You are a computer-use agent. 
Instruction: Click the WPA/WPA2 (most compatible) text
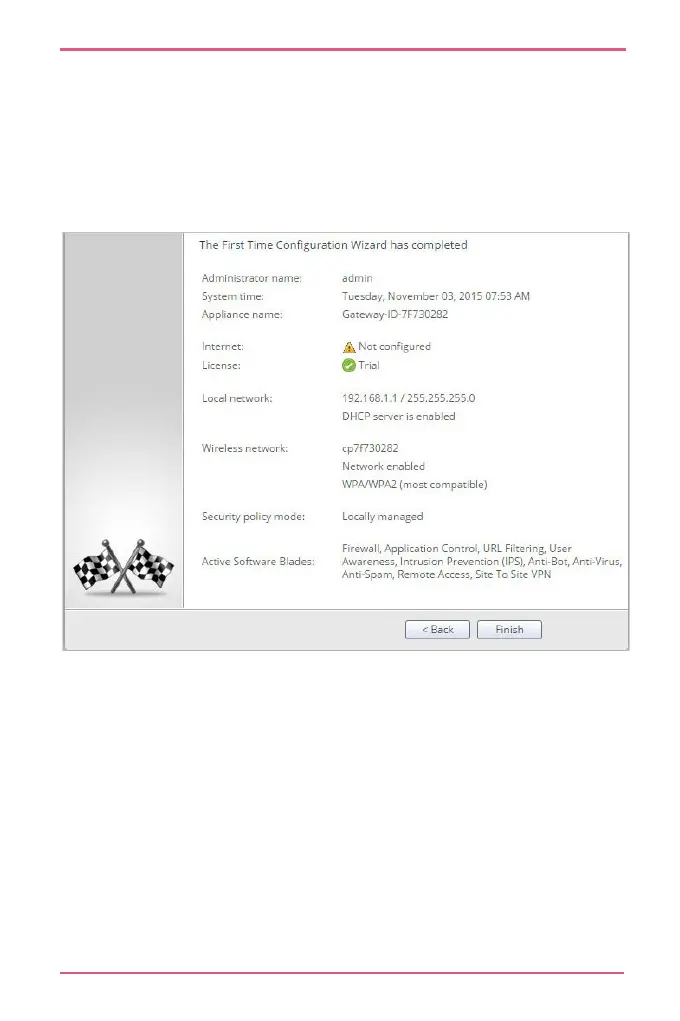click(414, 484)
